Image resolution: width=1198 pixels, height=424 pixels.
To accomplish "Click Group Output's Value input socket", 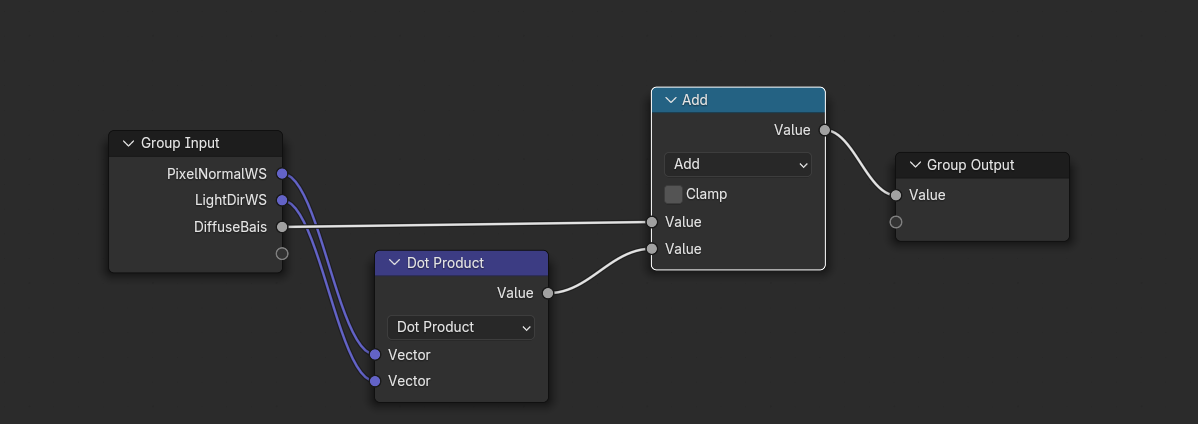I will tap(896, 195).
